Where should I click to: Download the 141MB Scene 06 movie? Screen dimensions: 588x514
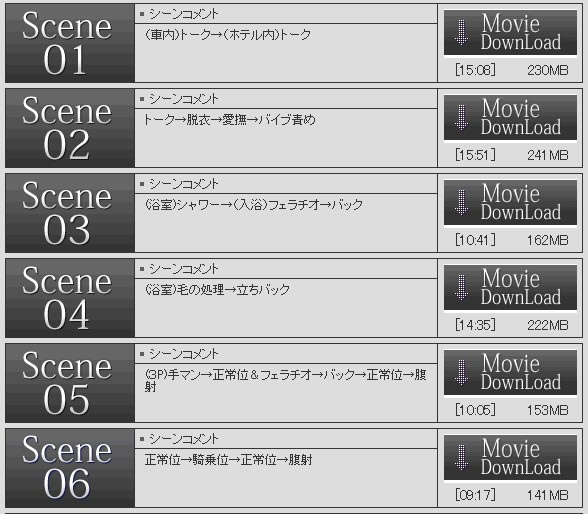pos(510,458)
